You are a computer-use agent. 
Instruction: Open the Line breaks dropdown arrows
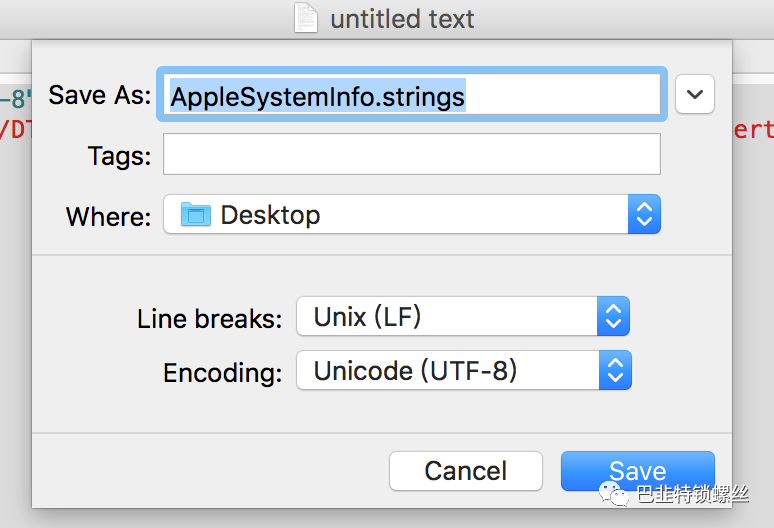(613, 316)
